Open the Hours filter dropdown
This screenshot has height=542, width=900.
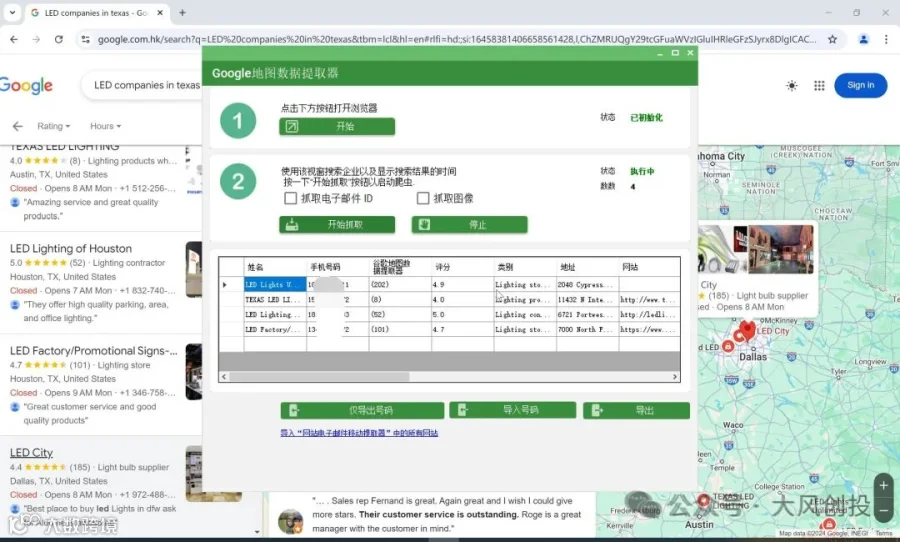click(x=106, y=126)
